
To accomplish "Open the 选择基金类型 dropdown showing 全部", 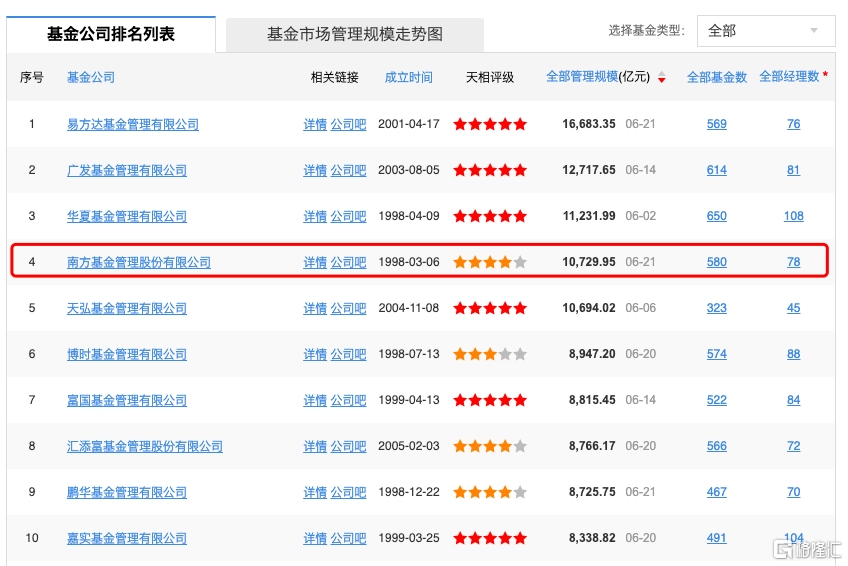I will tap(766, 31).
